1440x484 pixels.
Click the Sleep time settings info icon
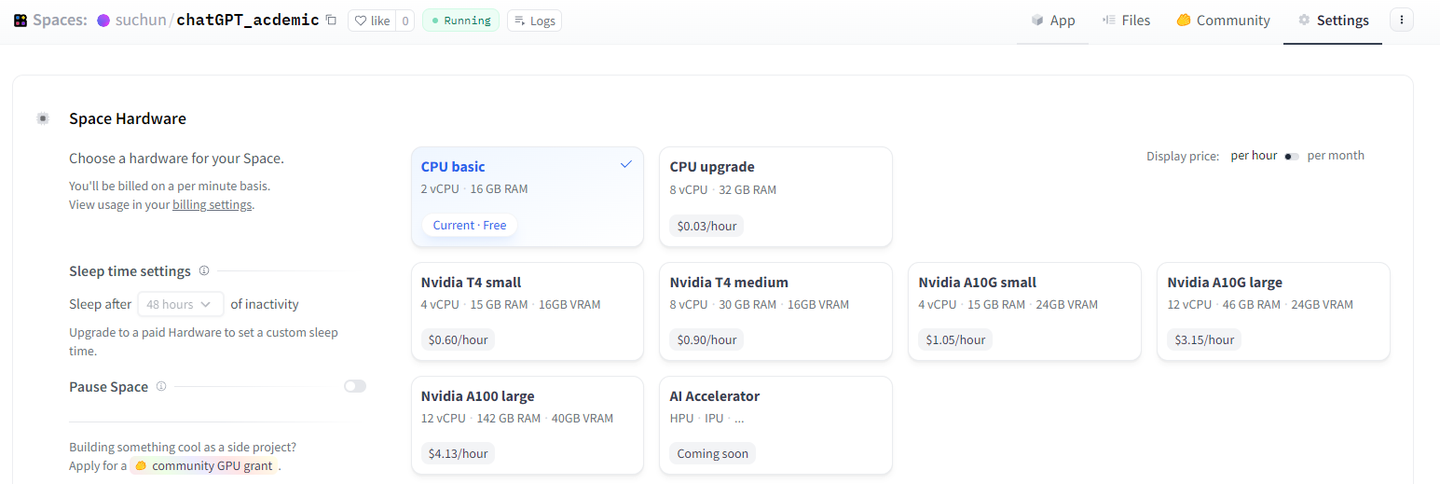pyautogui.click(x=204, y=271)
